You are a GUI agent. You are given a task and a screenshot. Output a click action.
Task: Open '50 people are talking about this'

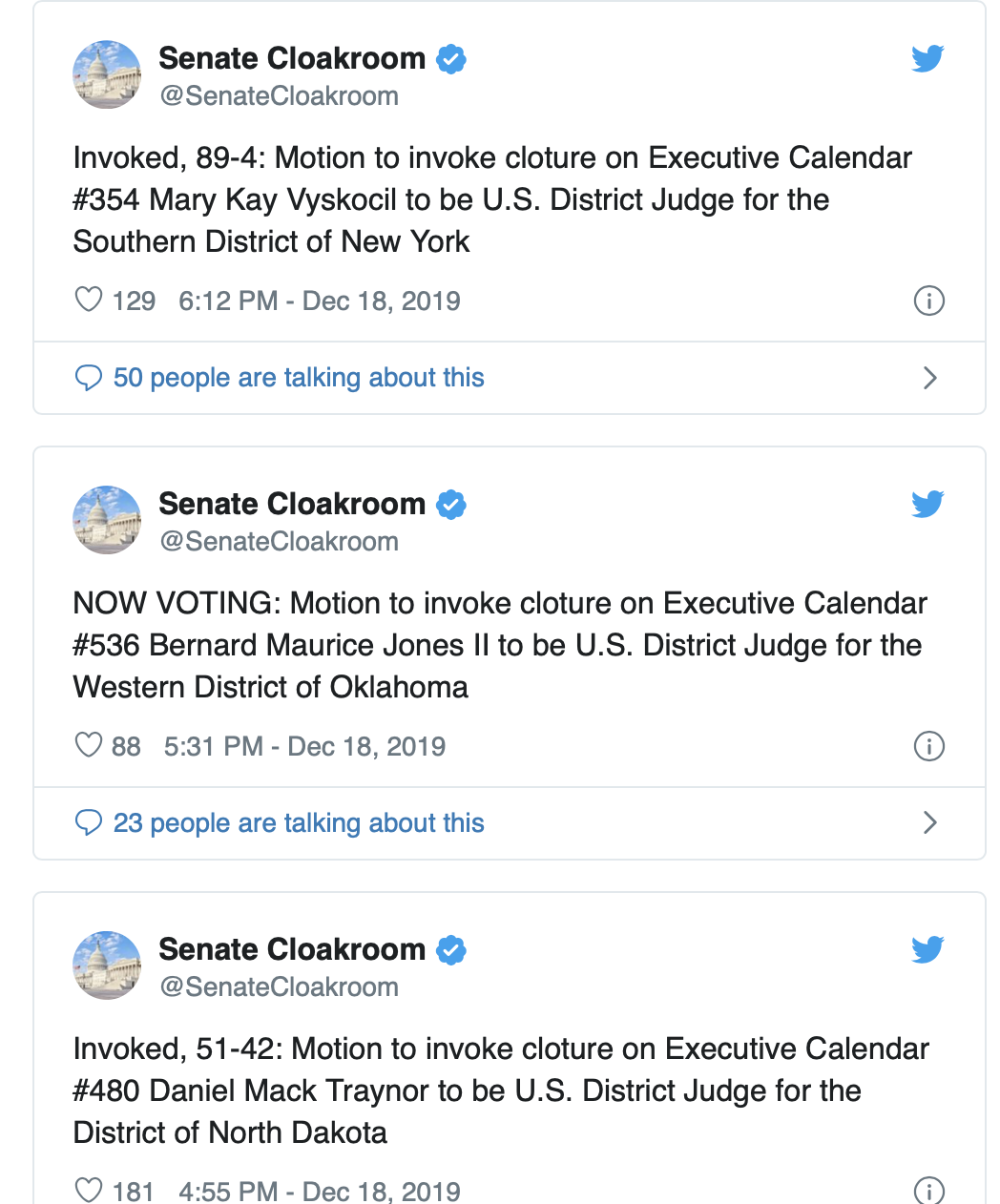pos(299,378)
